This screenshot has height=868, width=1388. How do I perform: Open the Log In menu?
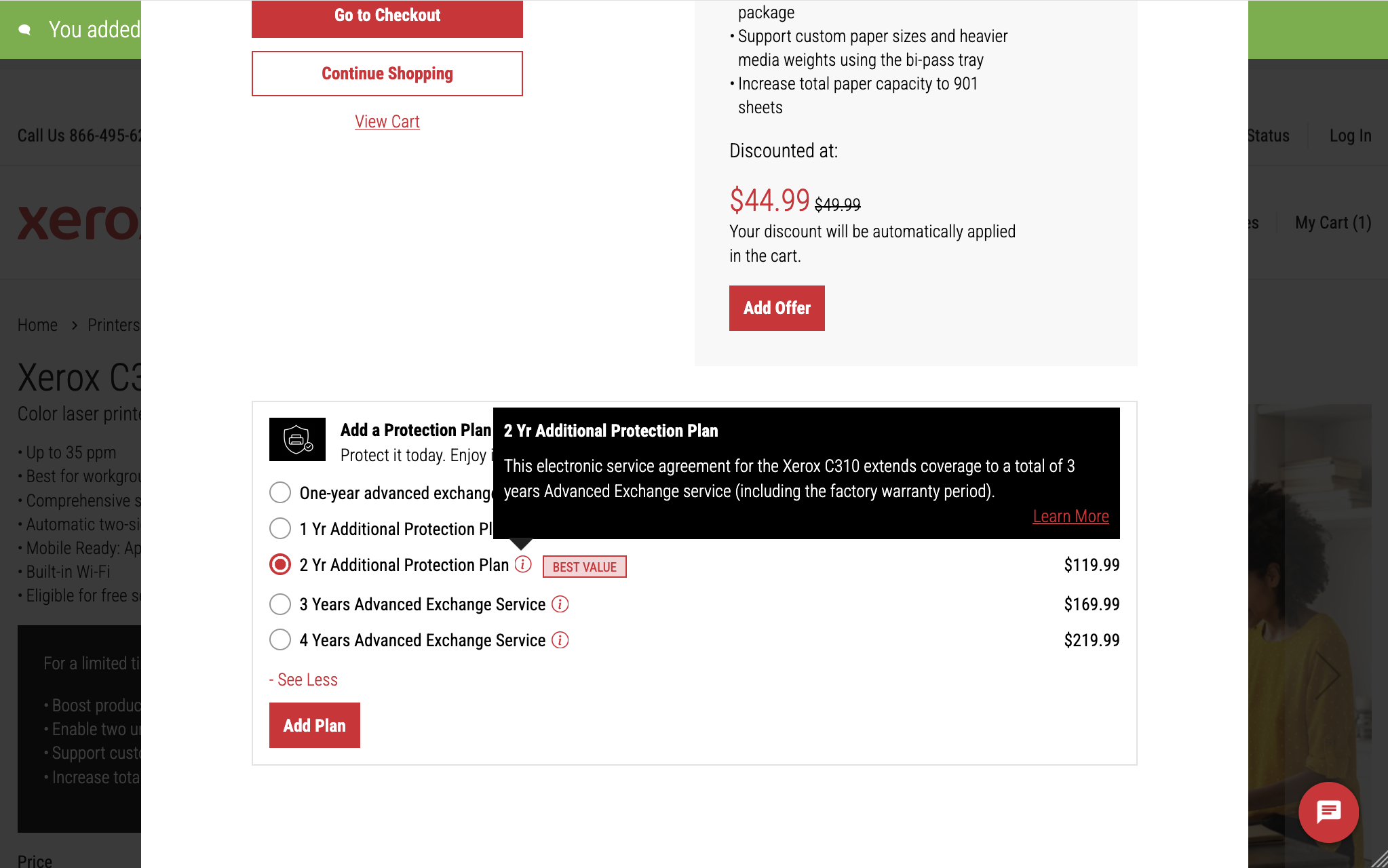pos(1350,136)
